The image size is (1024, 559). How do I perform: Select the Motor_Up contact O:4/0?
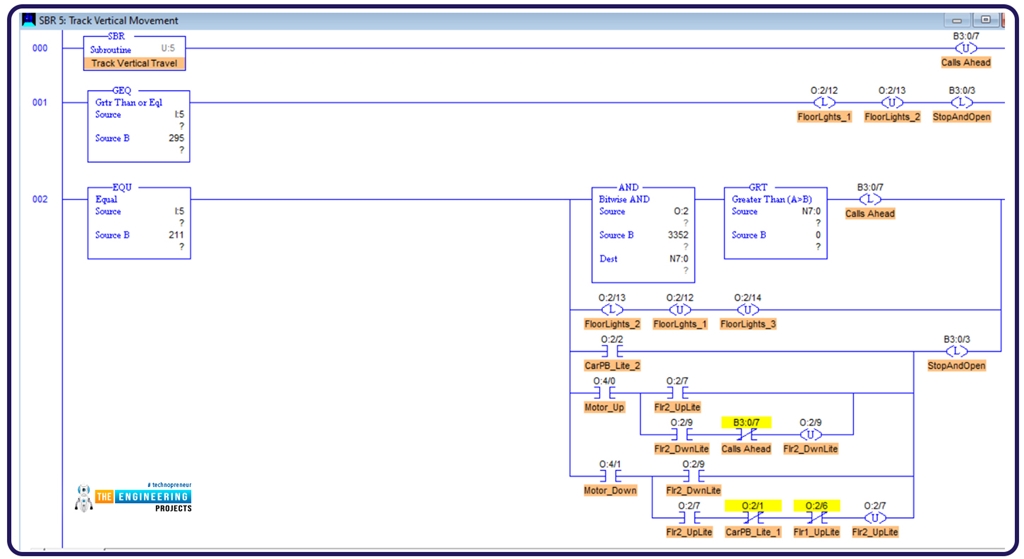coord(604,393)
